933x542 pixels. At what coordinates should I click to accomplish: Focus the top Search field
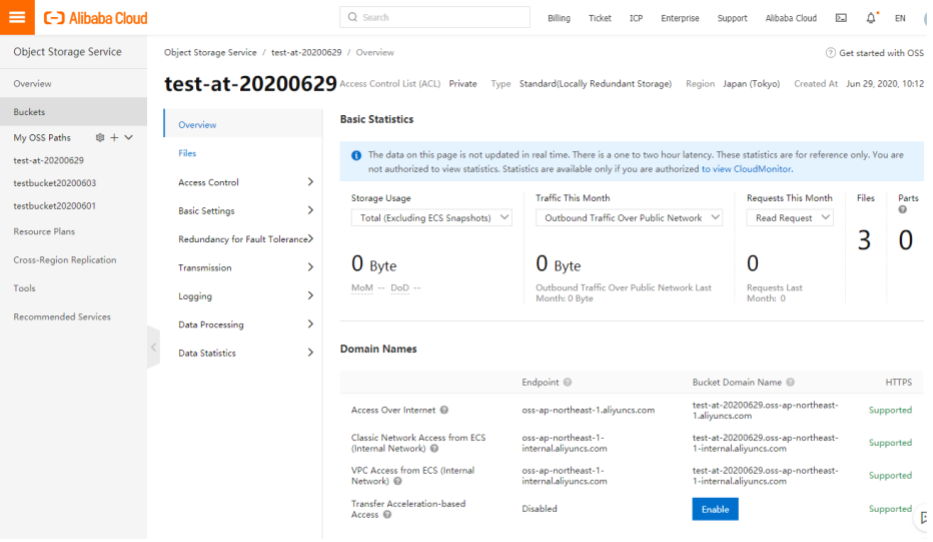(435, 17)
